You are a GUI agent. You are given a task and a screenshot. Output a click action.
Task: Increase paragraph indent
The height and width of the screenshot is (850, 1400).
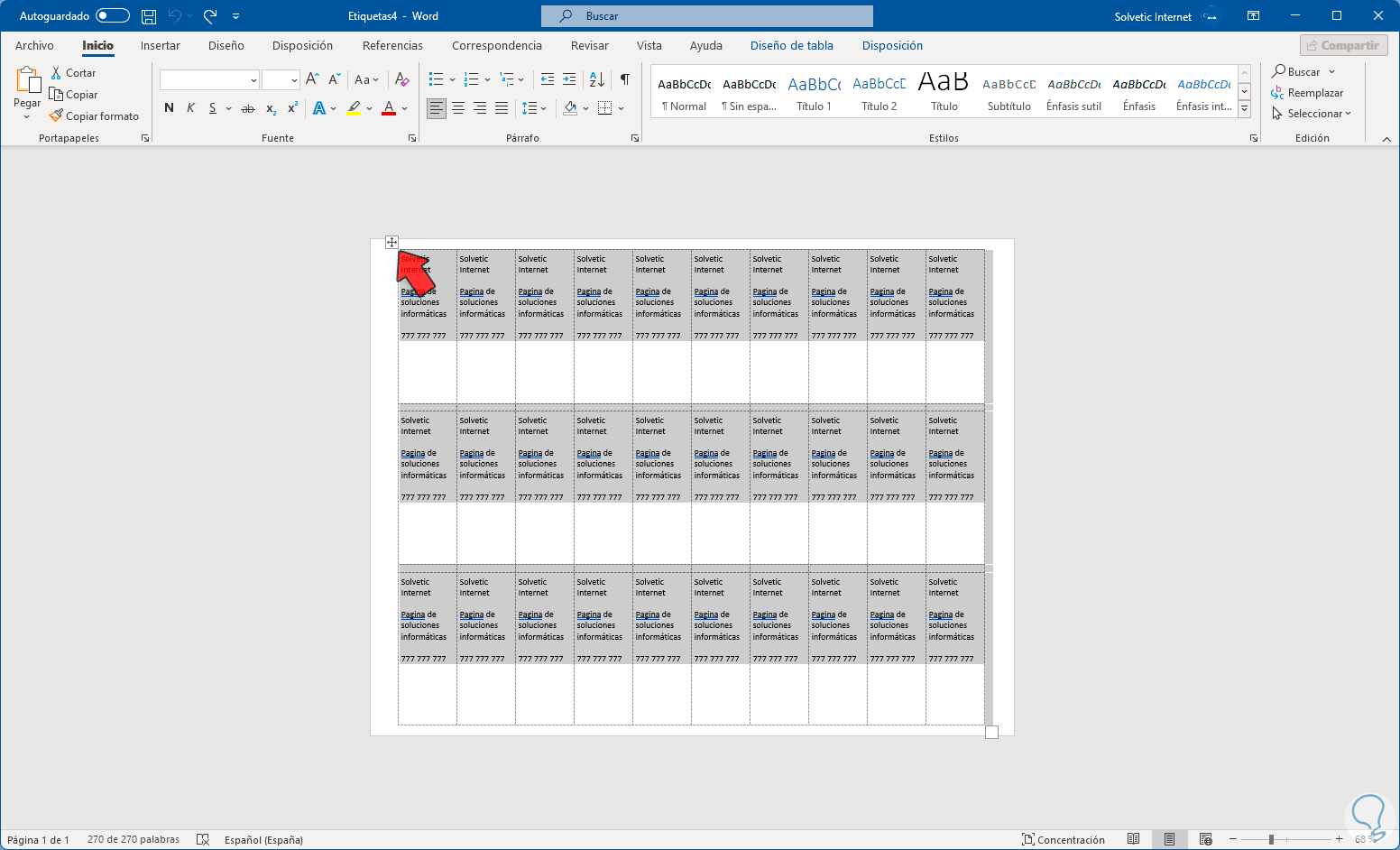point(569,79)
